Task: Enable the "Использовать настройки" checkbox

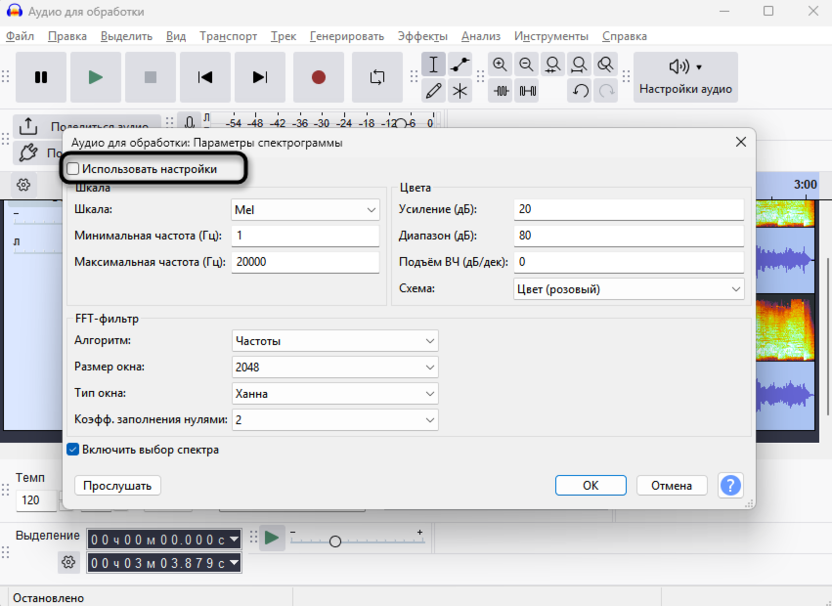Action: click(x=73, y=169)
